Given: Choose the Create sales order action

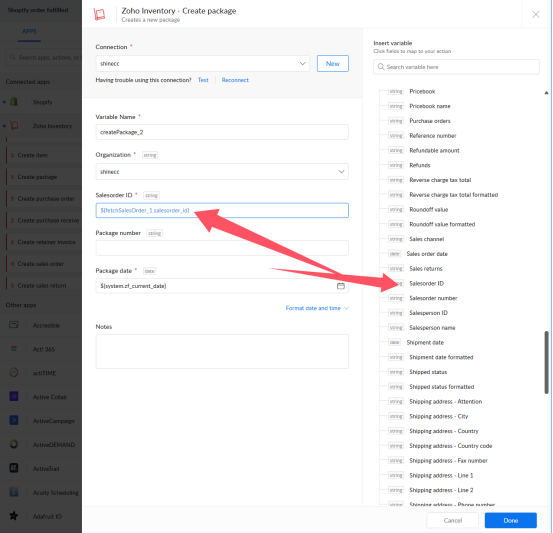Looking at the screenshot, I should (x=41, y=264).
